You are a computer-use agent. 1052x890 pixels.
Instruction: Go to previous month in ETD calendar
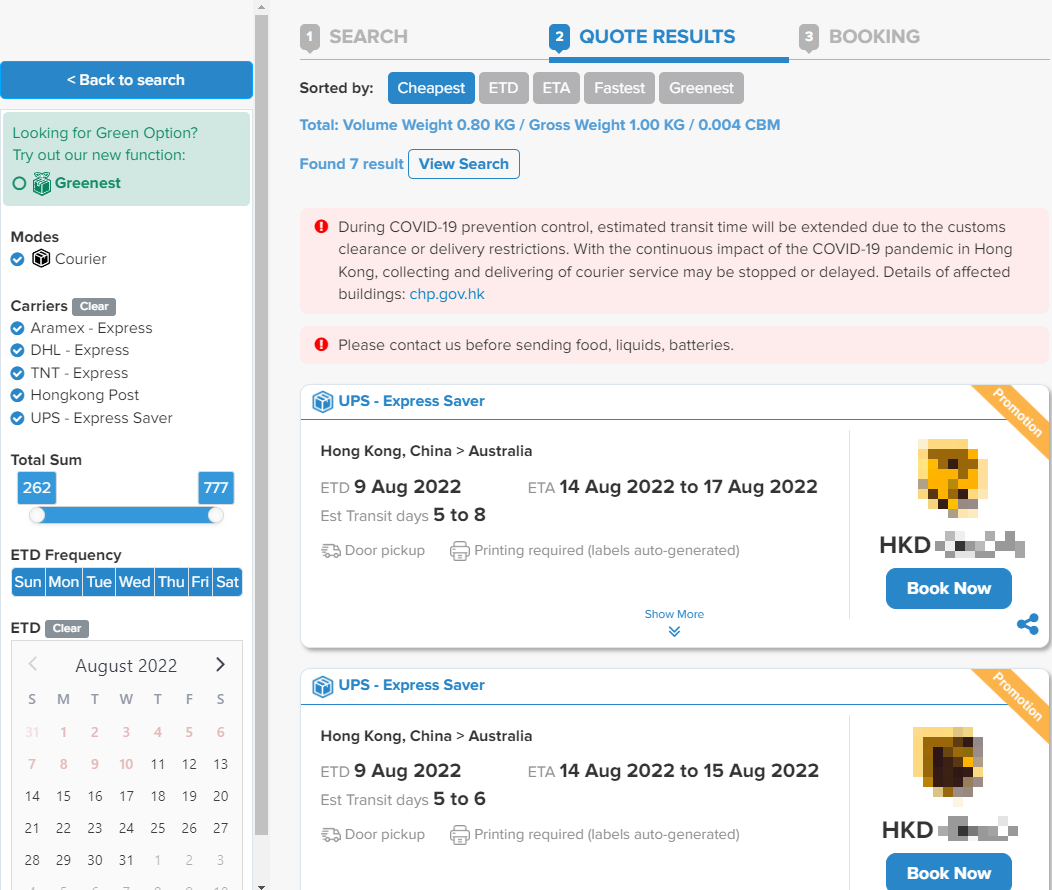(32, 665)
